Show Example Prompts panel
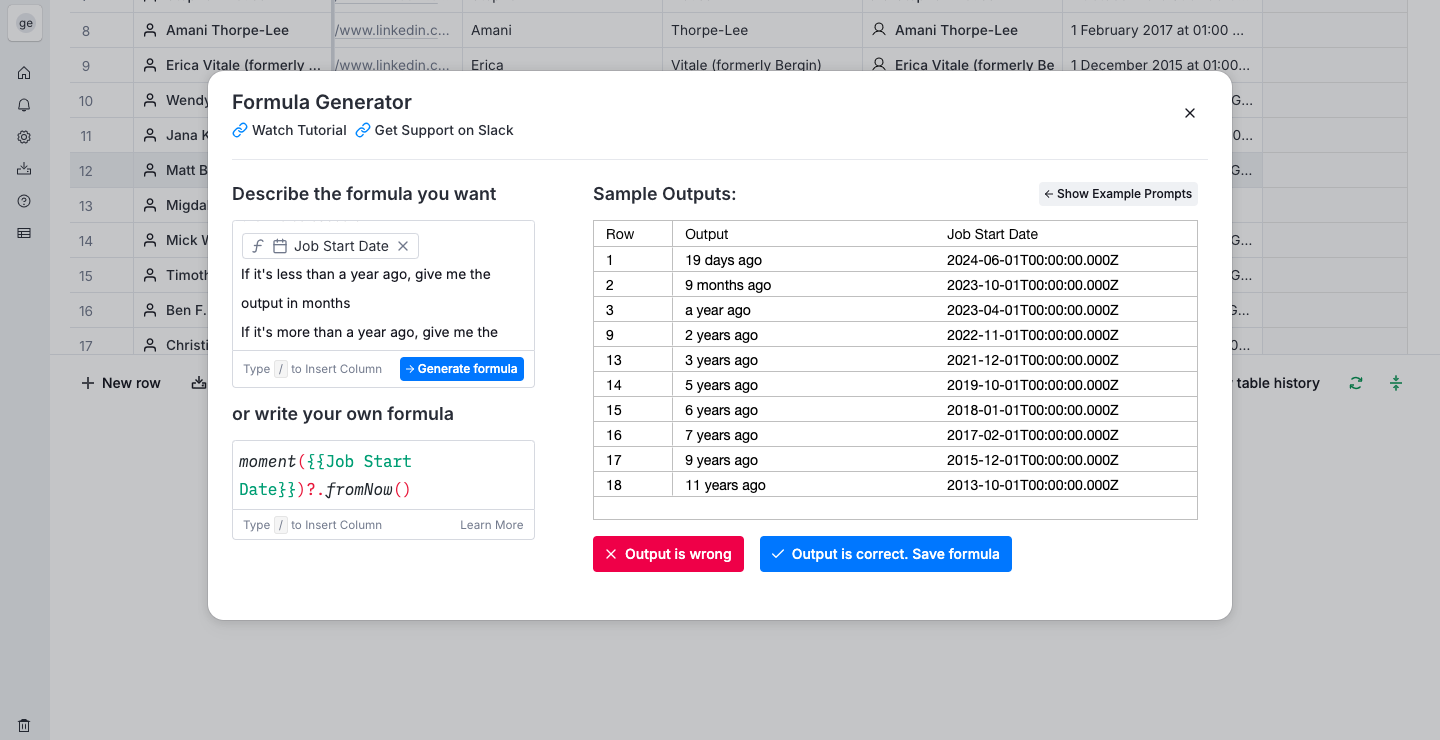 [1118, 194]
